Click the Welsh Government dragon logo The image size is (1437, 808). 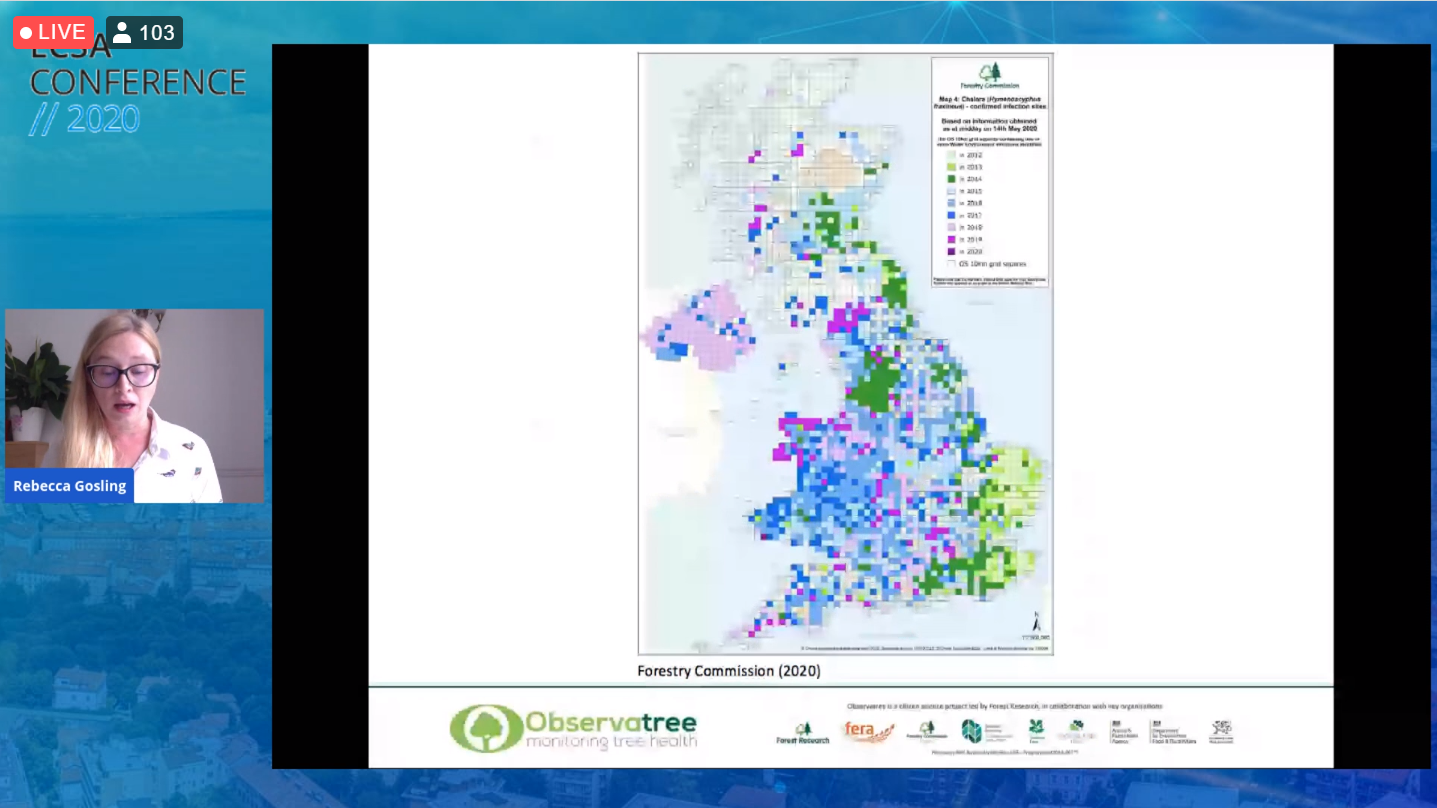[x=1221, y=731]
